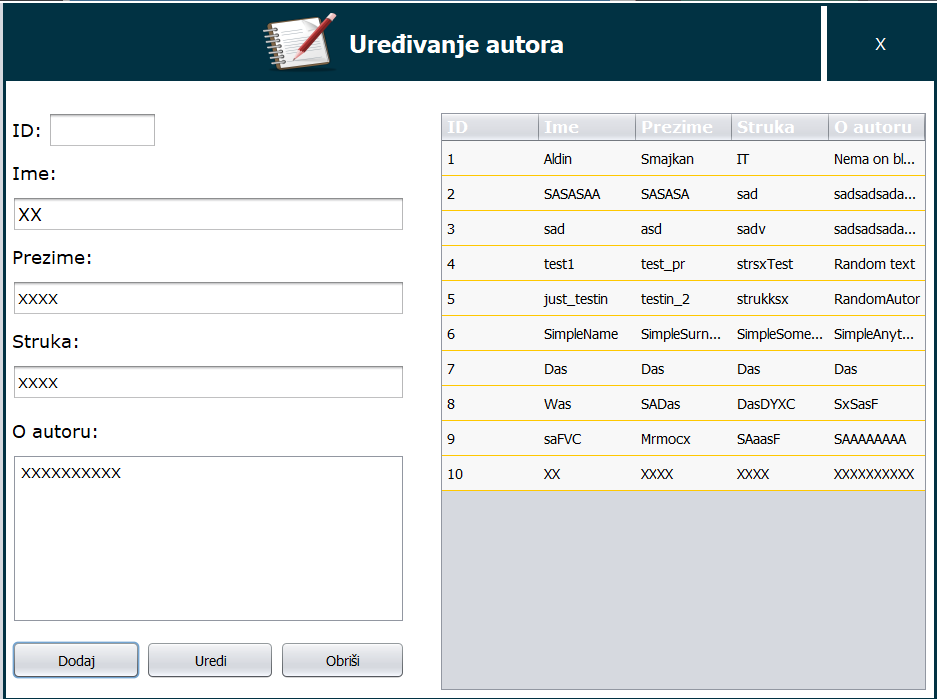Viewport: 937px width, 699px height.
Task: Click the ID input field
Action: tap(102, 130)
